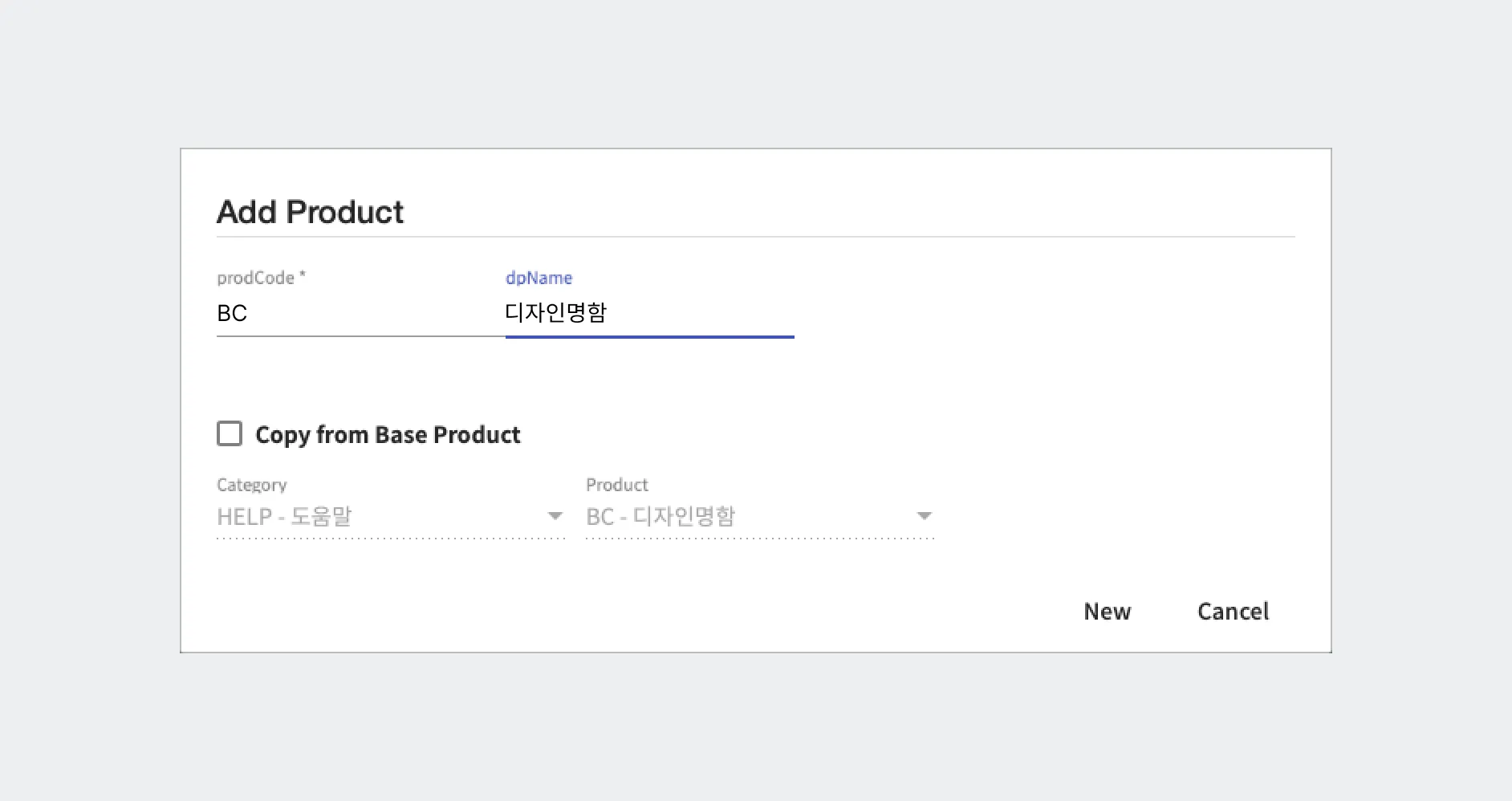1512x801 pixels.
Task: Click the prodCode * field label
Action: coord(261,278)
